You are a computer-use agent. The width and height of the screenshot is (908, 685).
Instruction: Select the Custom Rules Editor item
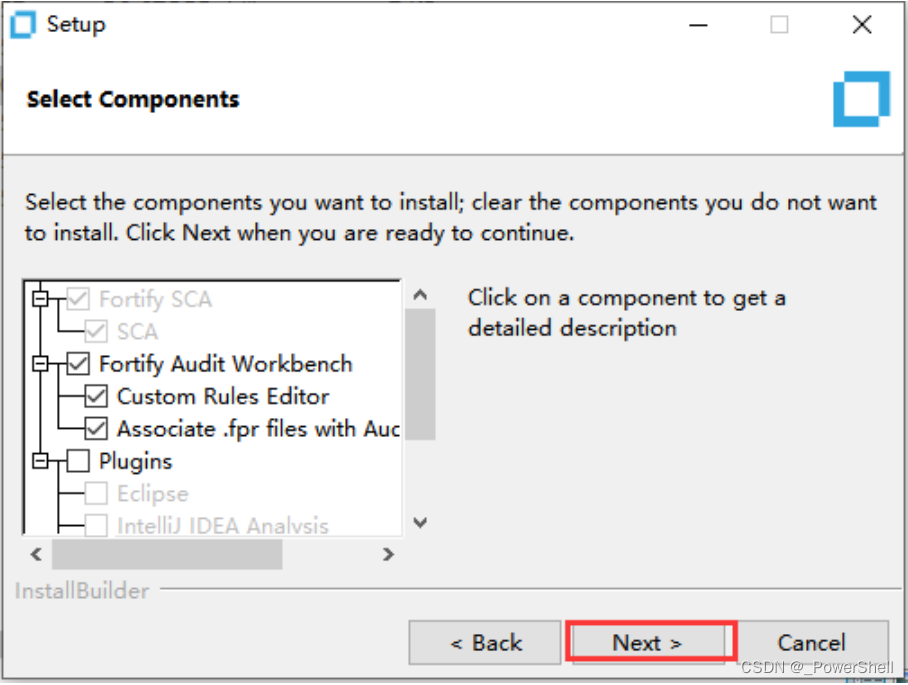click(223, 397)
